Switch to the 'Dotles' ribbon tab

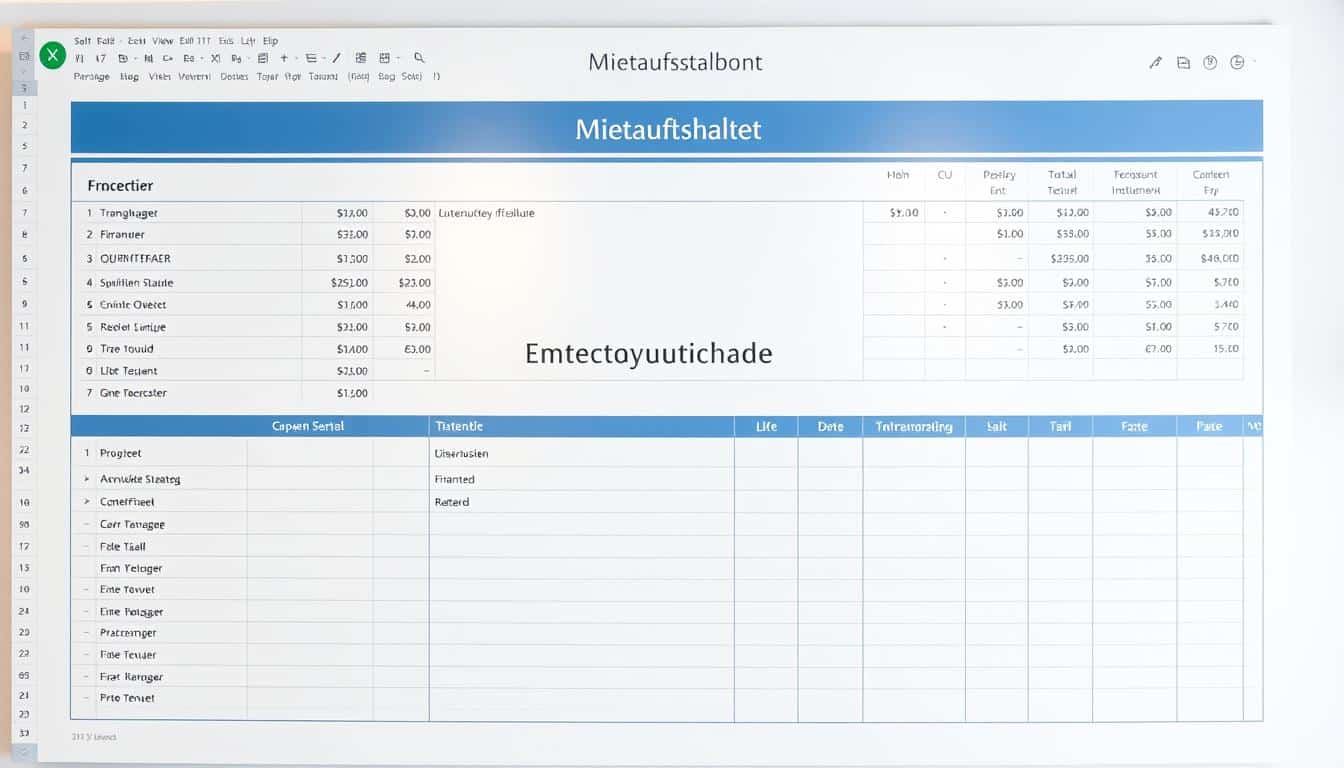click(234, 77)
